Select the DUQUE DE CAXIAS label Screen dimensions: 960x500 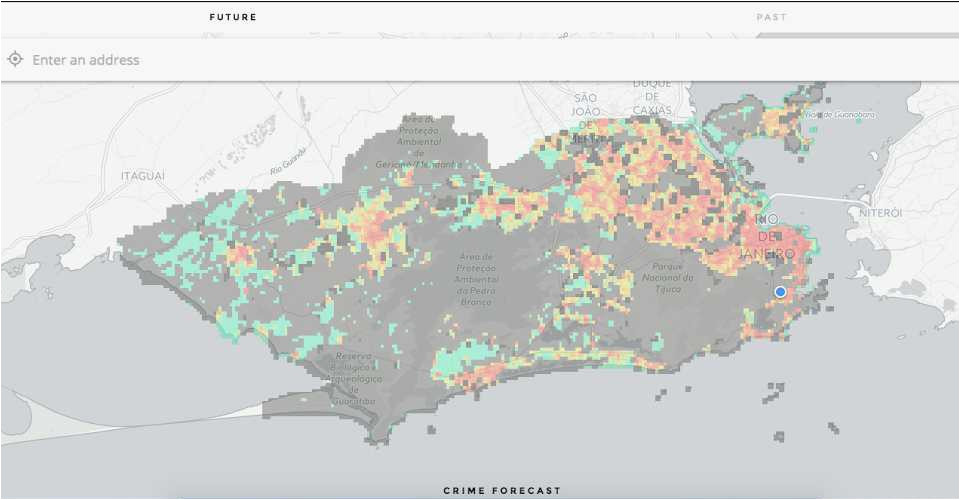pos(652,97)
